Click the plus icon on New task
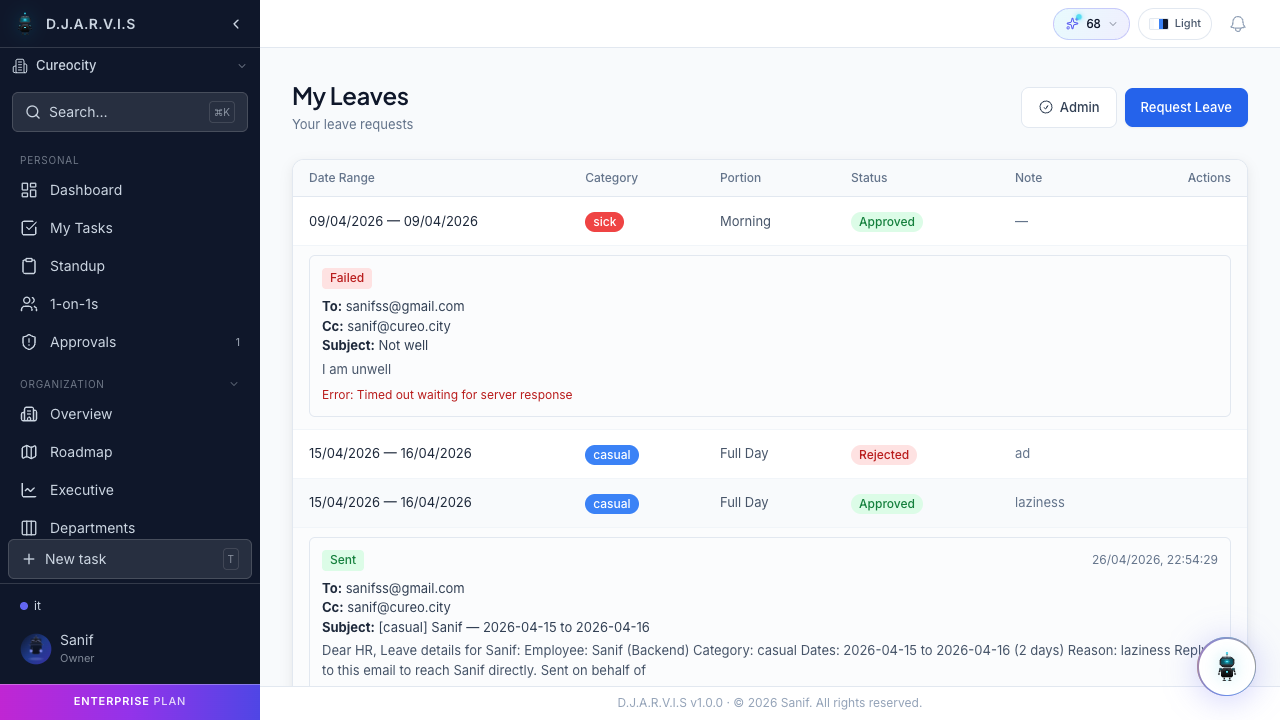Screen dimensions: 1280x720 click(x=29, y=559)
